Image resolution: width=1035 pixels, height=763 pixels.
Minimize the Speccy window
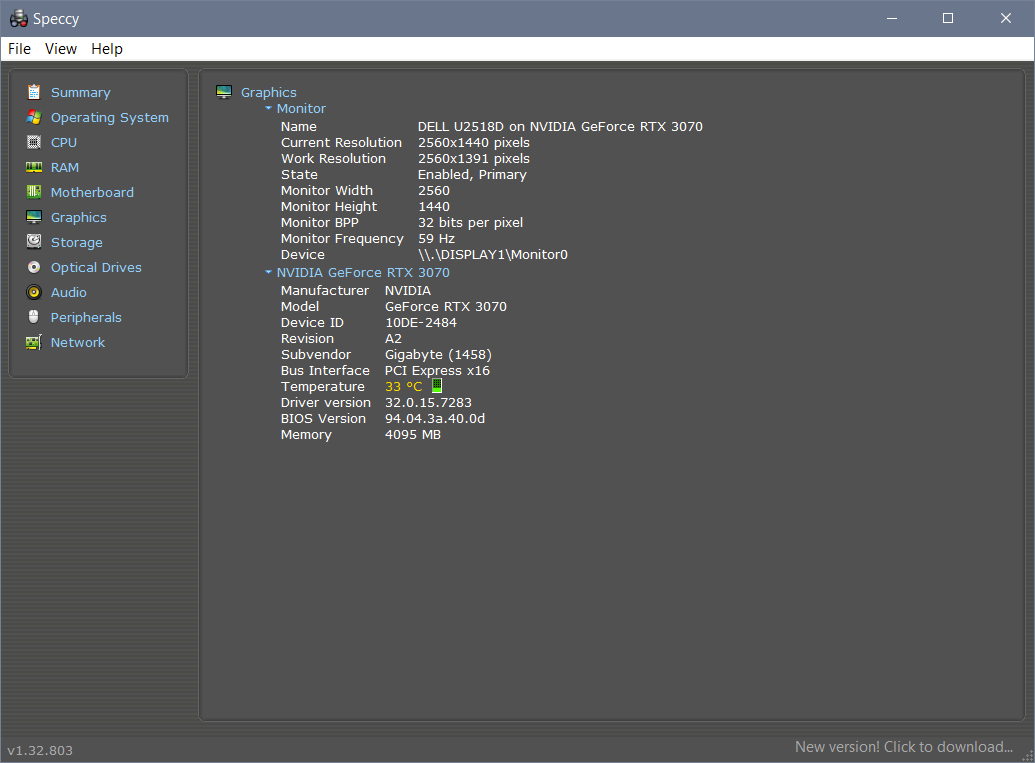[892, 18]
